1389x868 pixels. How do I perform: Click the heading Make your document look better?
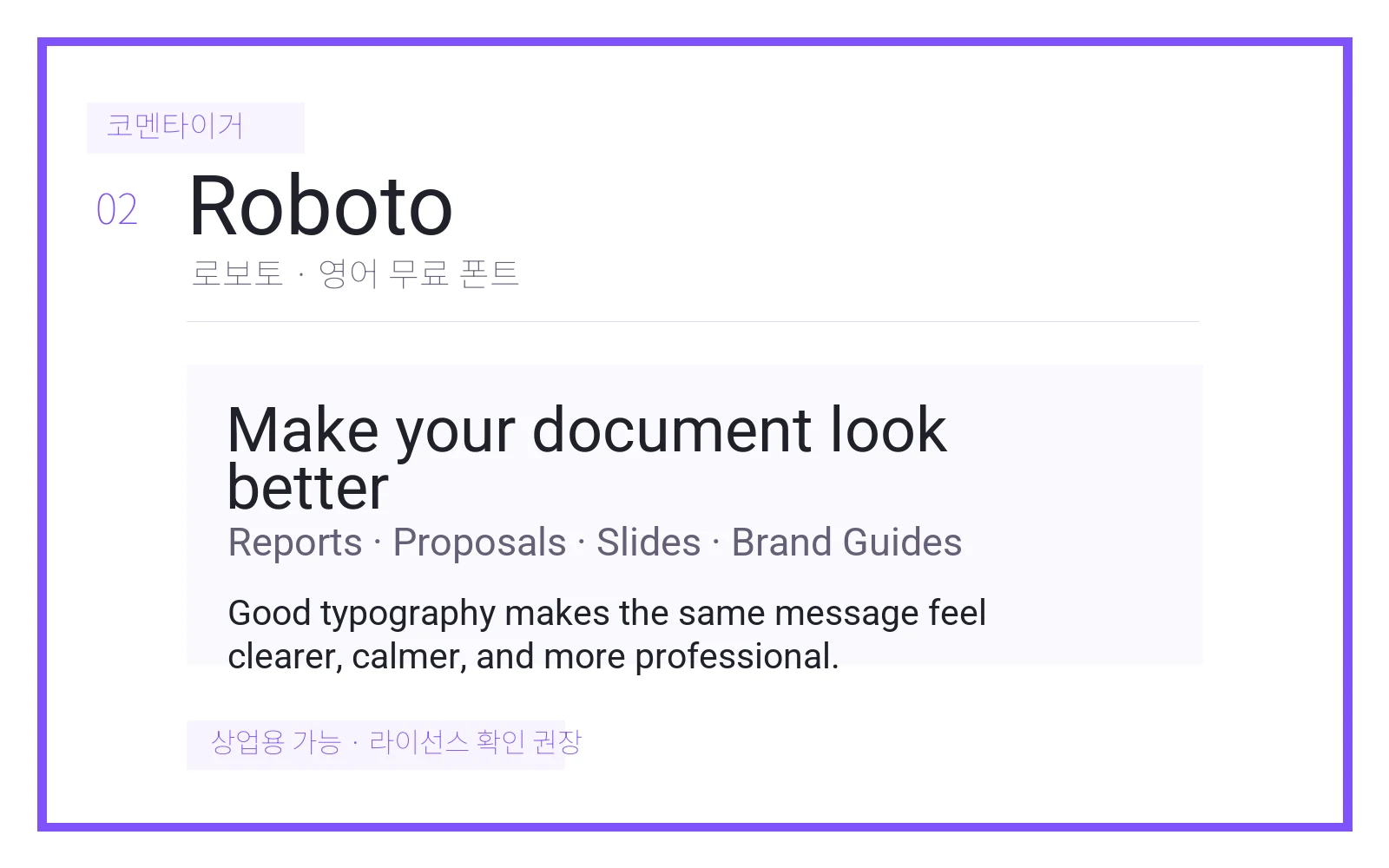(587, 457)
